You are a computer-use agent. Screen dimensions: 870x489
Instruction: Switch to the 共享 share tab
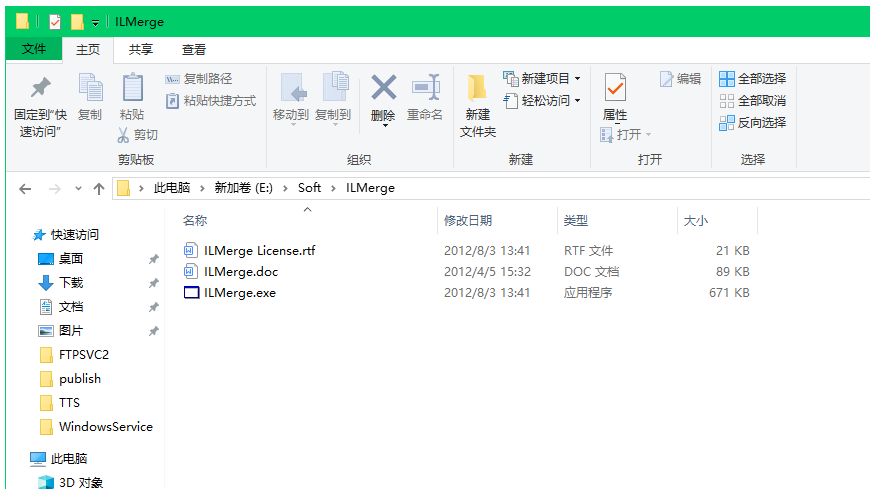(x=141, y=50)
